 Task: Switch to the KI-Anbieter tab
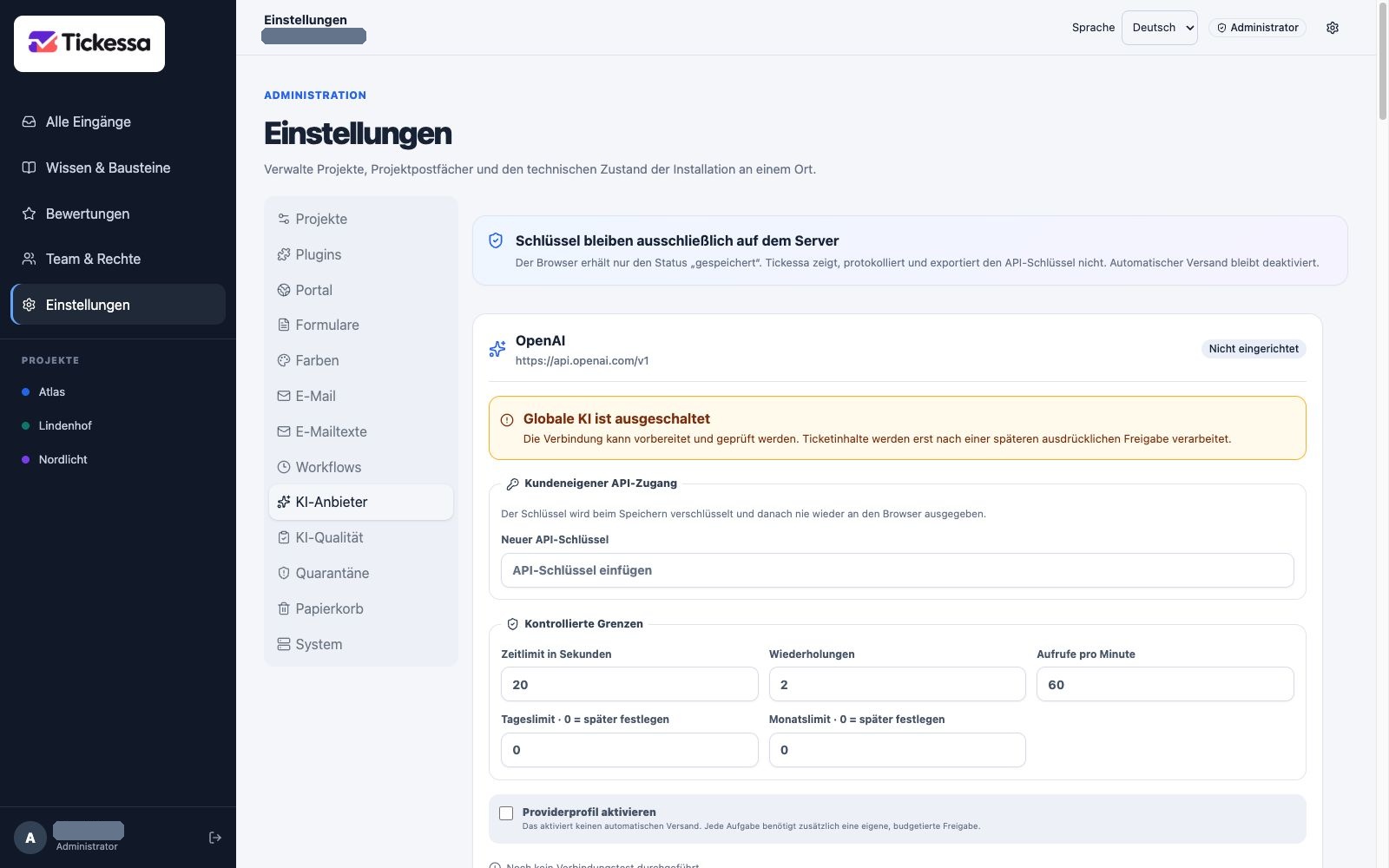pos(361,502)
